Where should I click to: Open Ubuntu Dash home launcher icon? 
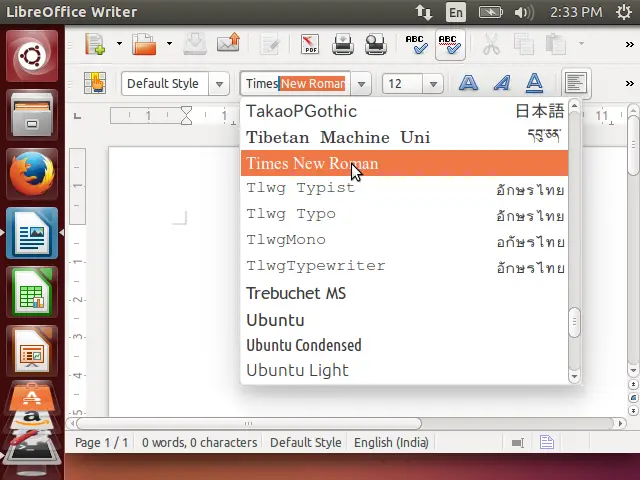32,56
